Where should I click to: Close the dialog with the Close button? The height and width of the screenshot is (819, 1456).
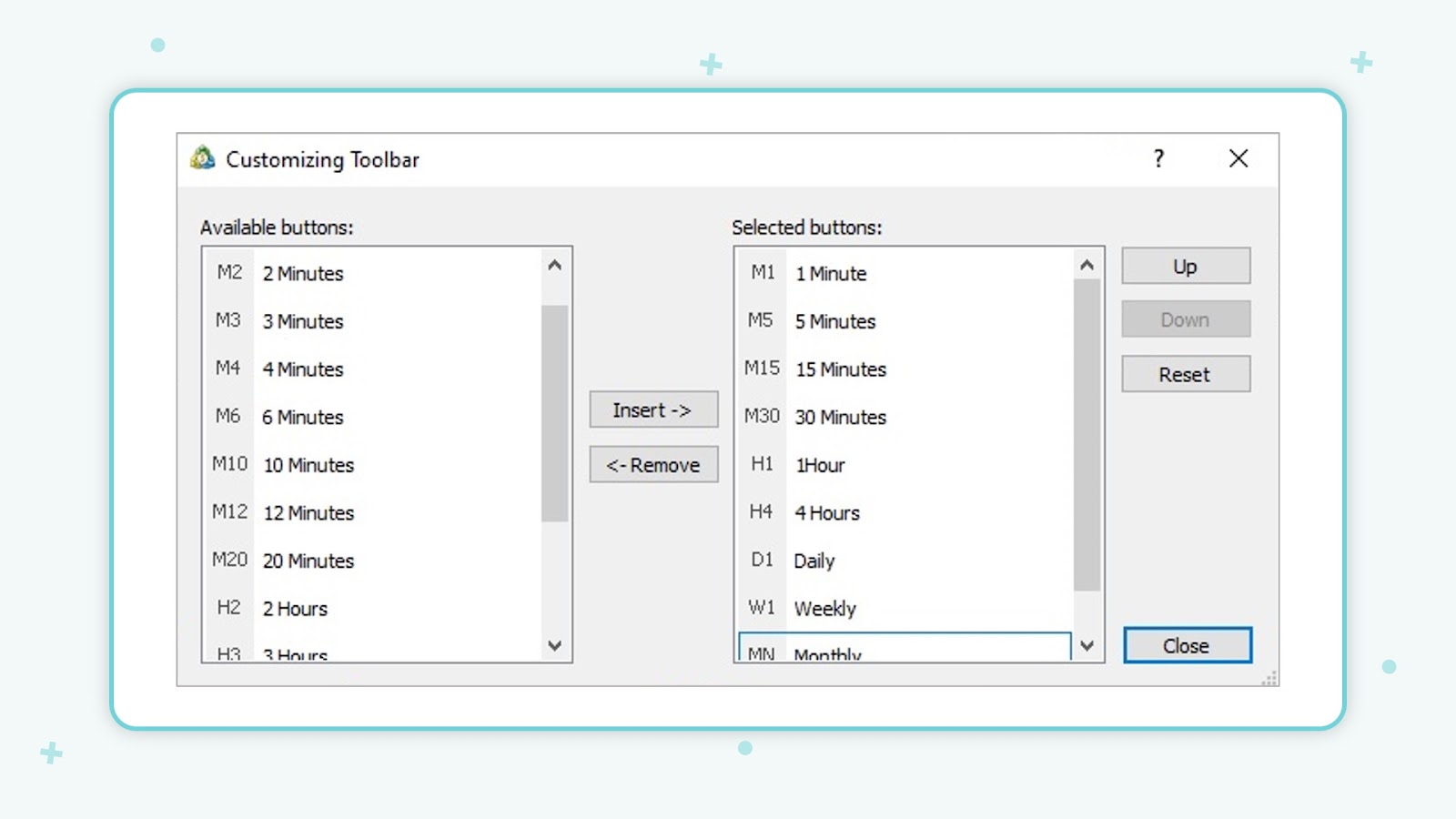(1187, 645)
